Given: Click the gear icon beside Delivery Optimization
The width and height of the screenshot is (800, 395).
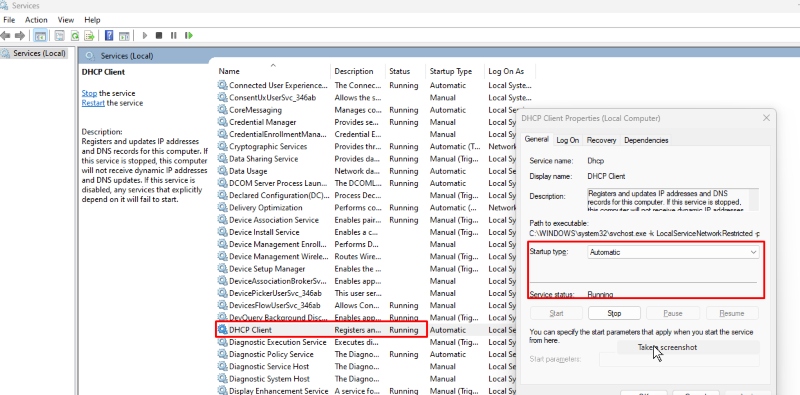Looking at the screenshot, I should pos(222,208).
